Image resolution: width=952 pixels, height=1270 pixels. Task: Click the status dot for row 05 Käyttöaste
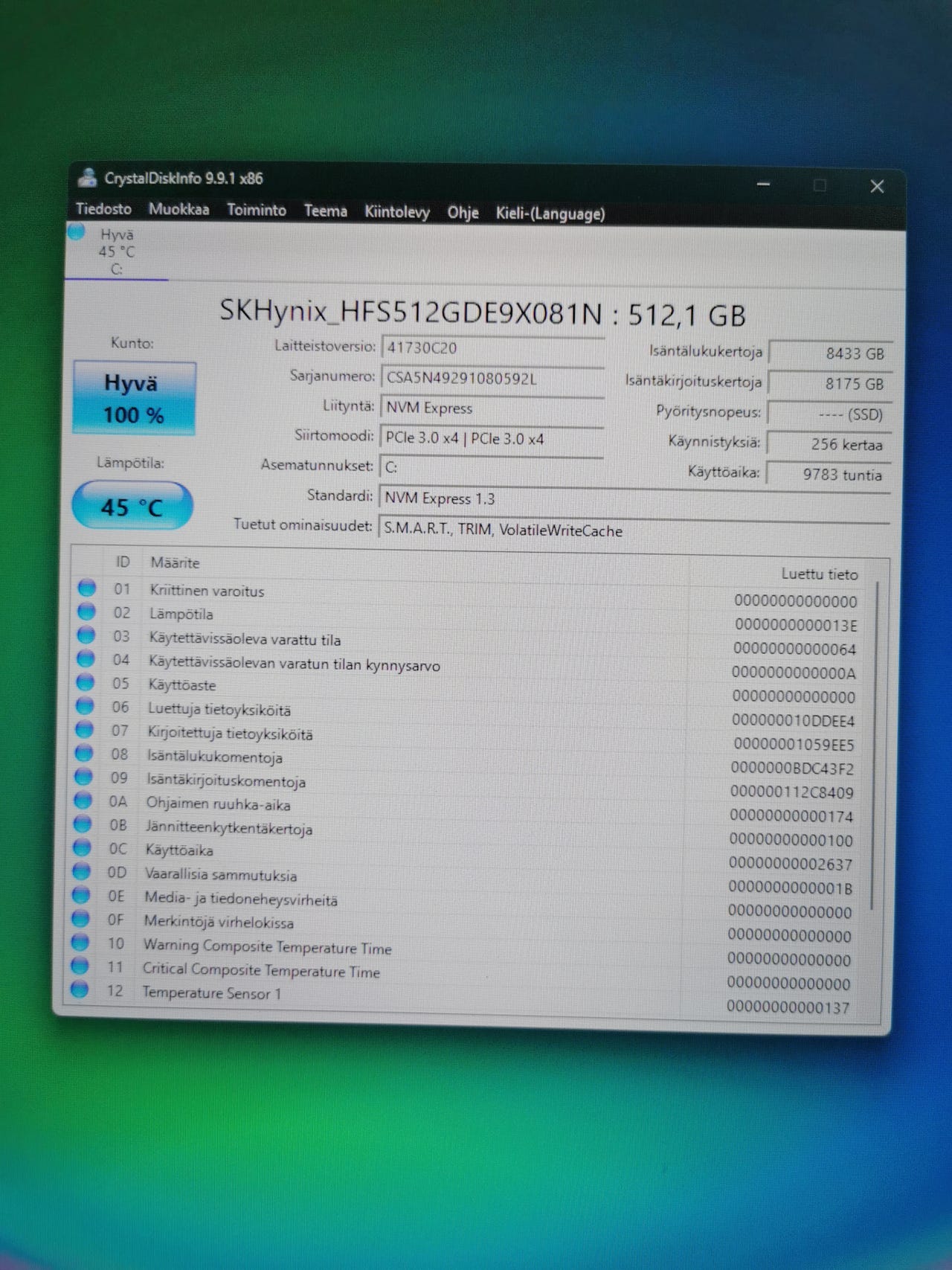[86, 682]
